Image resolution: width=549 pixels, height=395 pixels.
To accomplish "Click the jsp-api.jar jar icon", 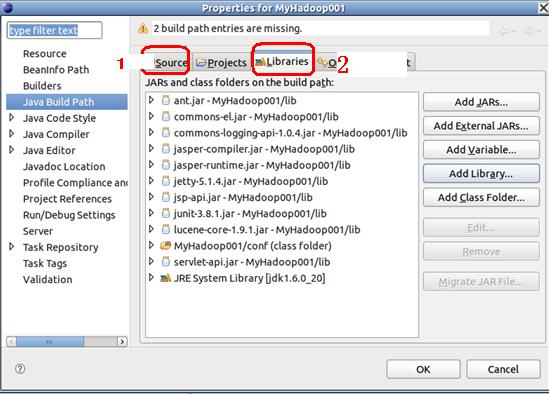I will (x=166, y=197).
